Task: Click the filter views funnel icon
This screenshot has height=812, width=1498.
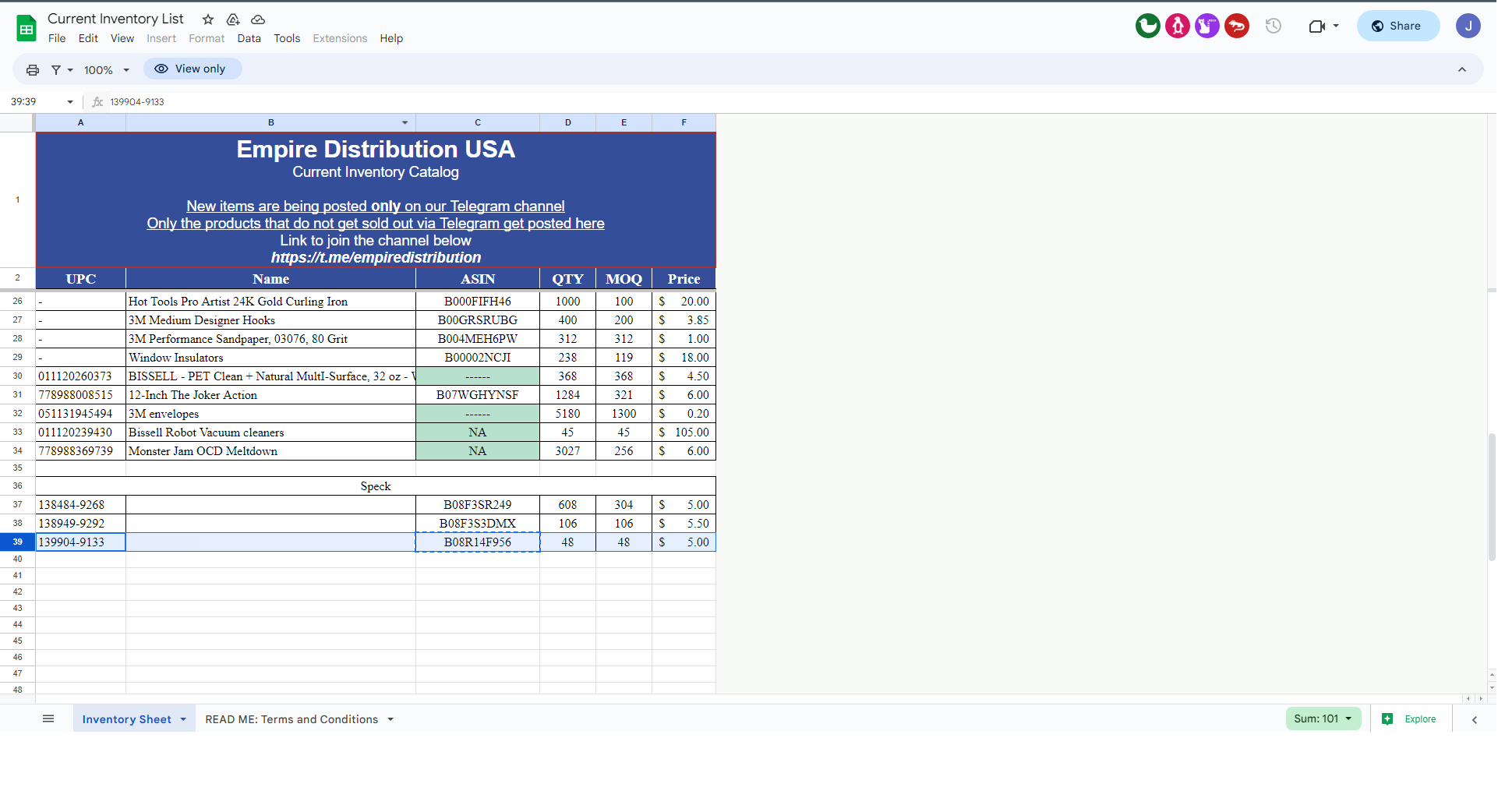Action: [56, 70]
